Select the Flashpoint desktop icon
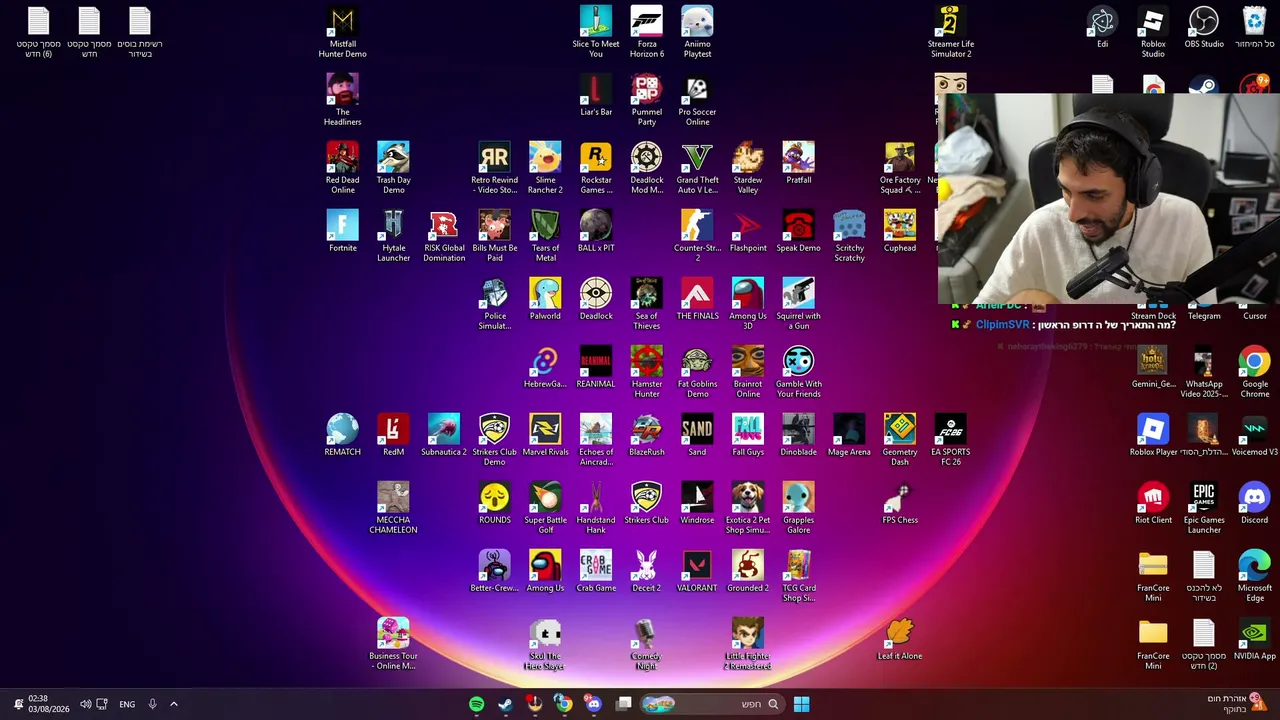Image resolution: width=1280 pixels, height=720 pixels. [x=748, y=232]
